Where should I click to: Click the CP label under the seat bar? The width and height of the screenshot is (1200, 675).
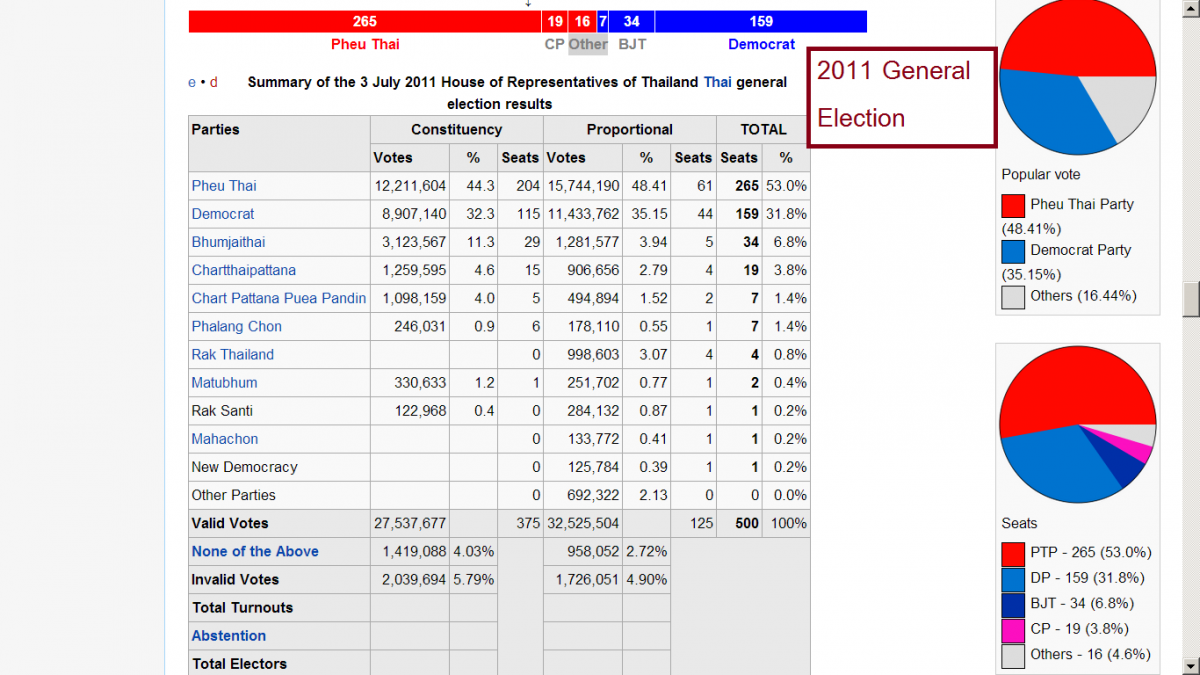[555, 44]
